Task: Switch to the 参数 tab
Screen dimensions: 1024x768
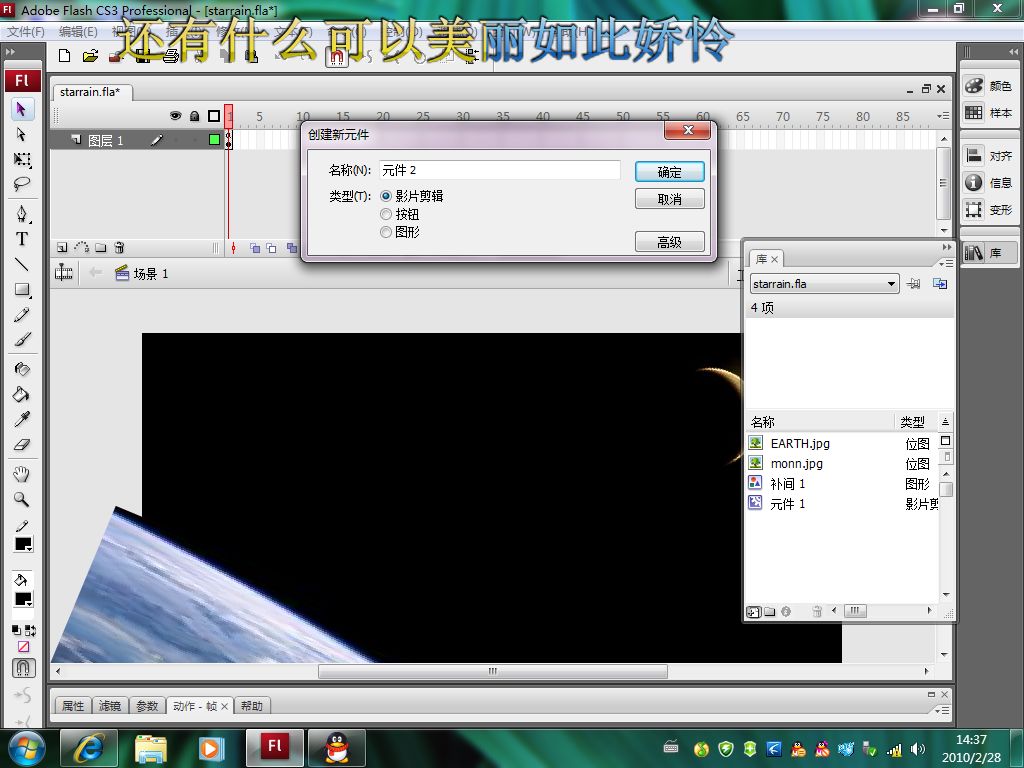Action: (147, 706)
